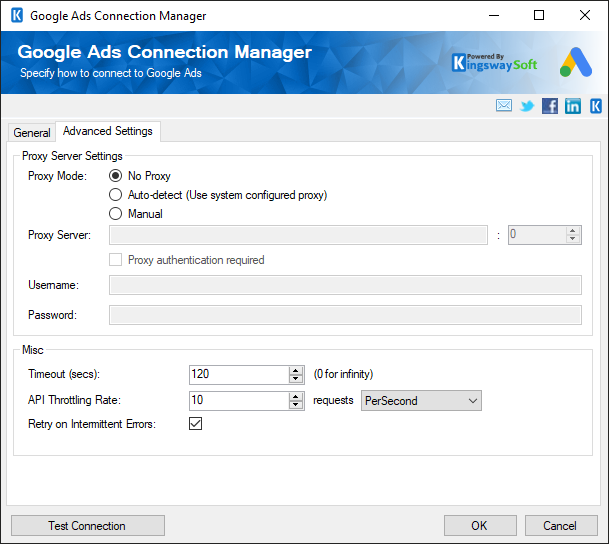The width and height of the screenshot is (609, 544).
Task: Click the 'Timeout (secs):' label
Action: [x=64, y=374]
